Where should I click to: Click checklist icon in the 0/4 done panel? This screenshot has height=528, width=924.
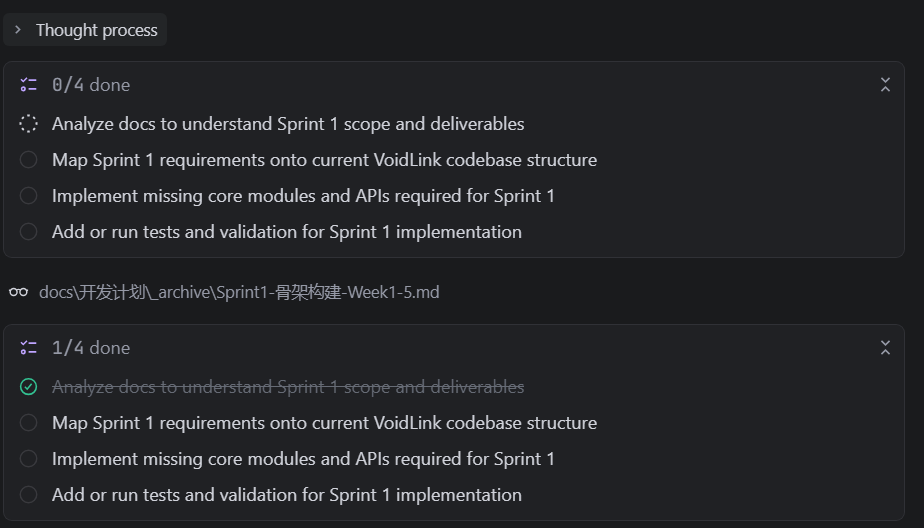coord(29,85)
